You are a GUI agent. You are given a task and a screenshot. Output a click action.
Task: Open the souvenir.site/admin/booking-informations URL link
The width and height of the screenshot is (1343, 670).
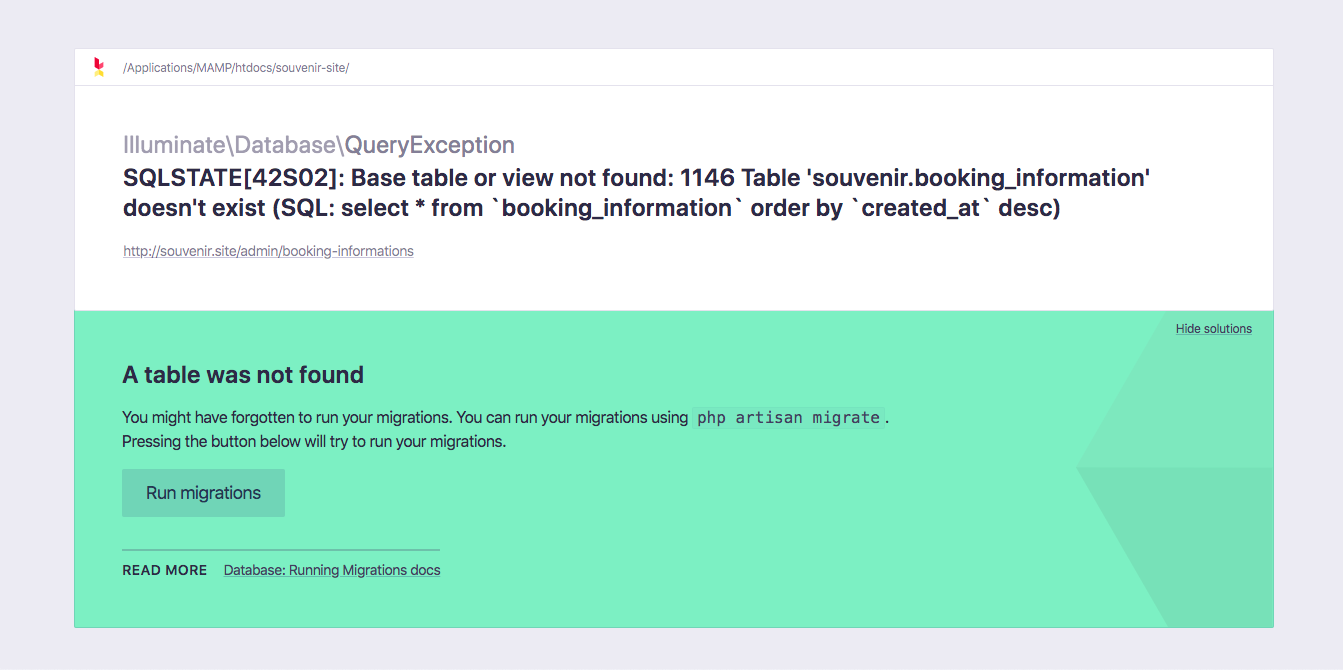pos(268,251)
